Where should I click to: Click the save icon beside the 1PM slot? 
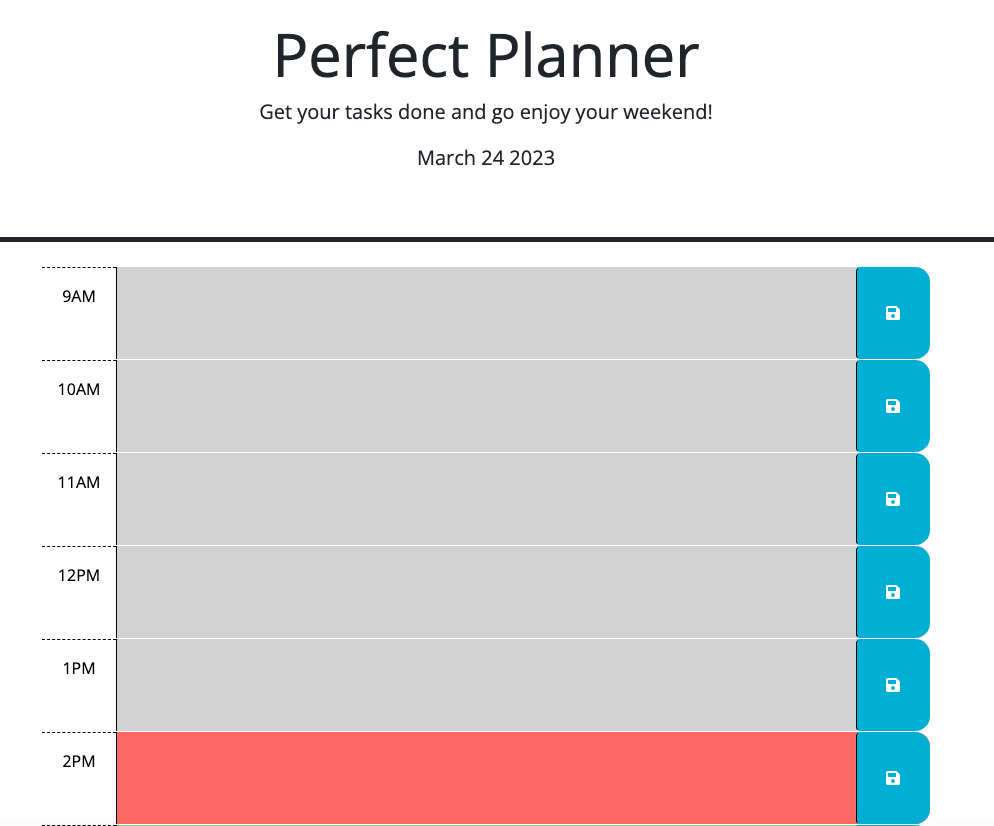pos(892,684)
